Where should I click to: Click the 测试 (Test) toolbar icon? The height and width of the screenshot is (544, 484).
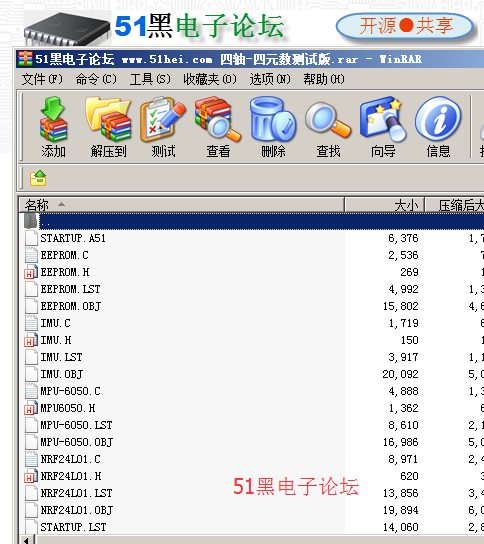[163, 119]
